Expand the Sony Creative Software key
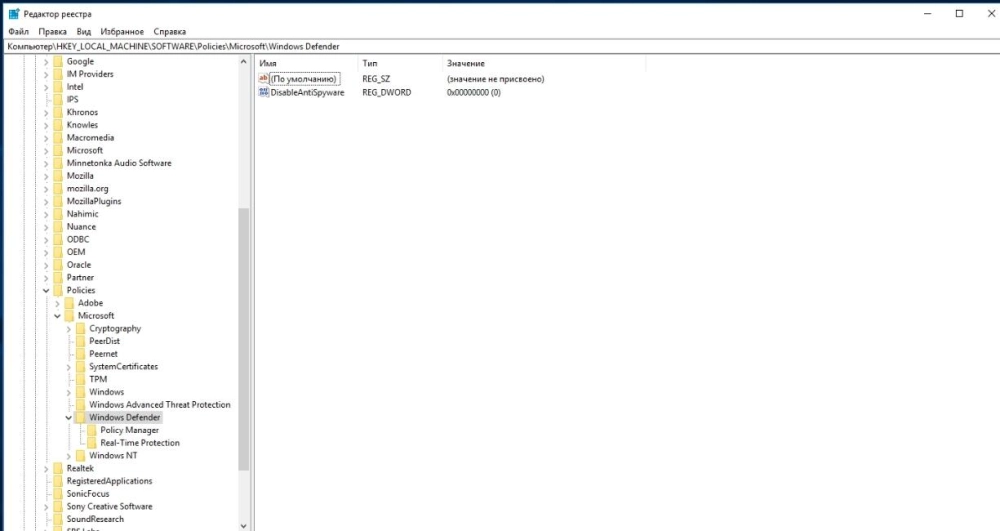This screenshot has width=1000, height=531. pyautogui.click(x=46, y=507)
